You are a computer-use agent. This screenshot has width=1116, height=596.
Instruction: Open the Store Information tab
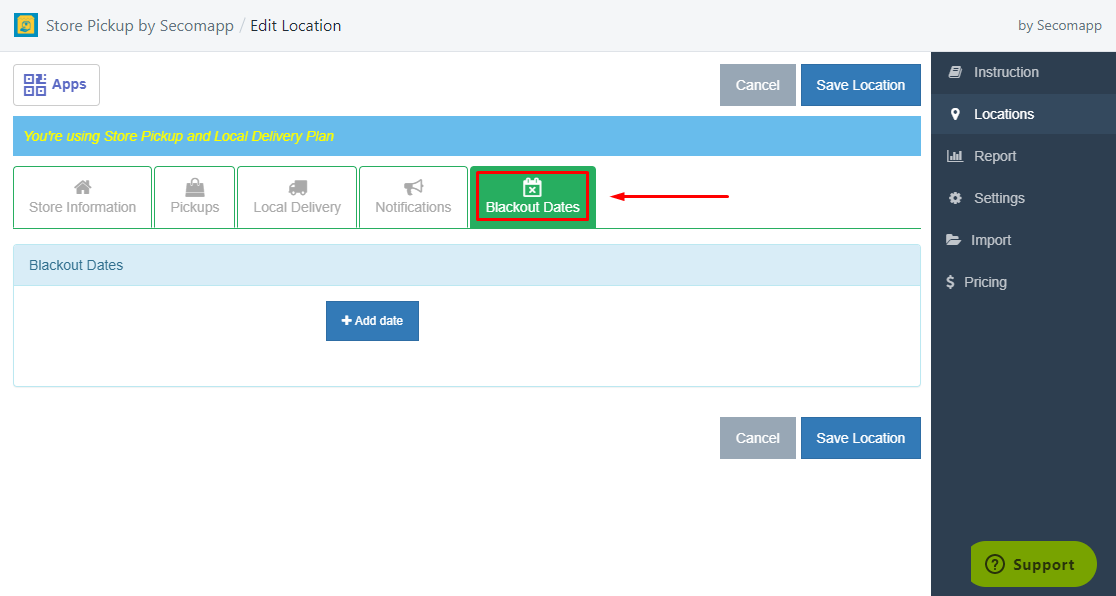(83, 197)
